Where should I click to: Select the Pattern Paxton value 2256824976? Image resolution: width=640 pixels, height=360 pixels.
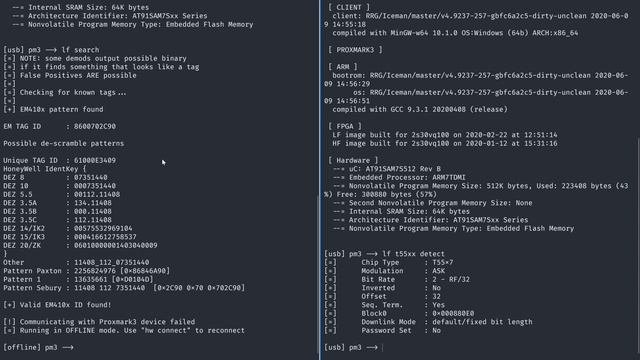pyautogui.click(x=95, y=271)
